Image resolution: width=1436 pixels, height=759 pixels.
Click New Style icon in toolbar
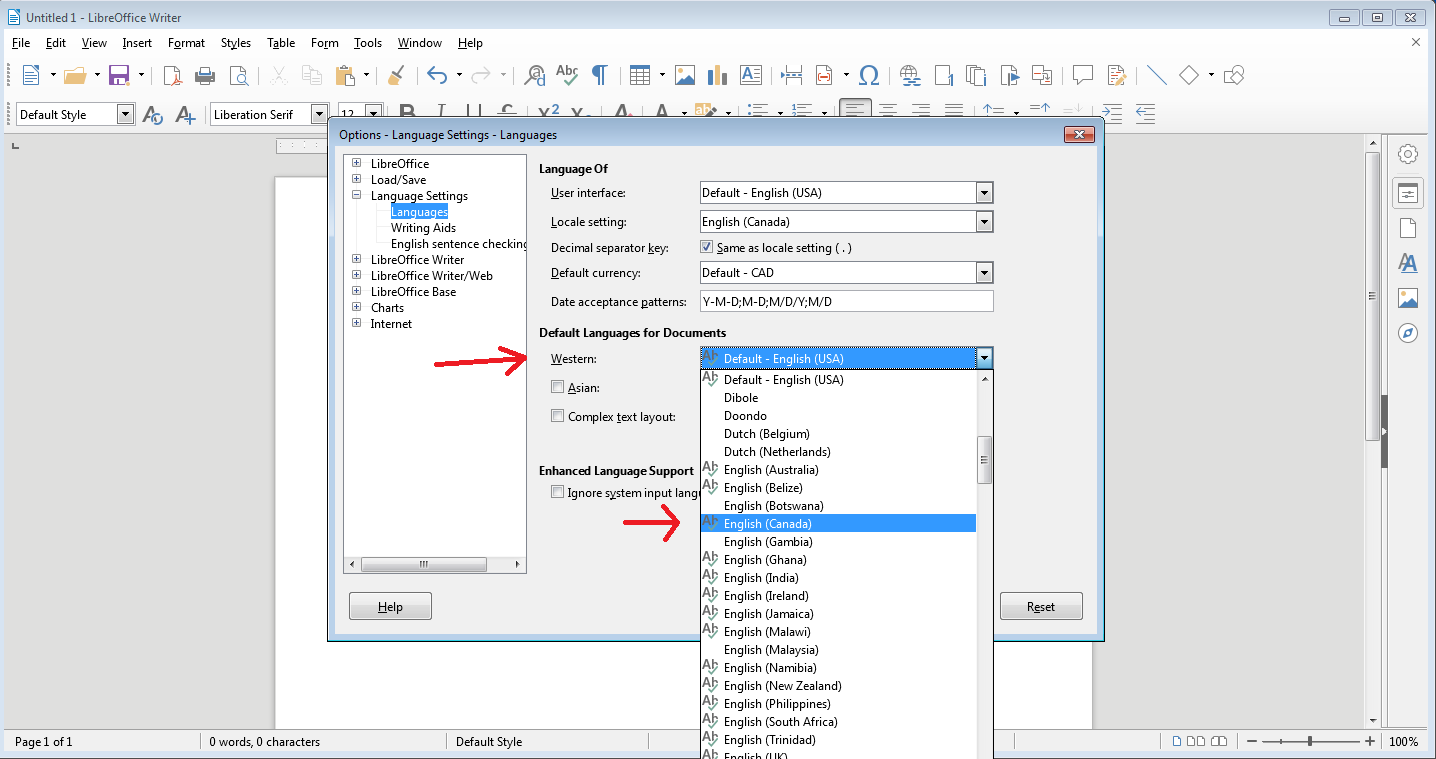(185, 115)
